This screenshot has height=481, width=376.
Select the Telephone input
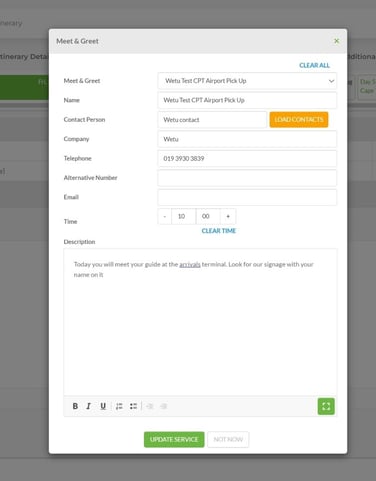[x=247, y=158]
